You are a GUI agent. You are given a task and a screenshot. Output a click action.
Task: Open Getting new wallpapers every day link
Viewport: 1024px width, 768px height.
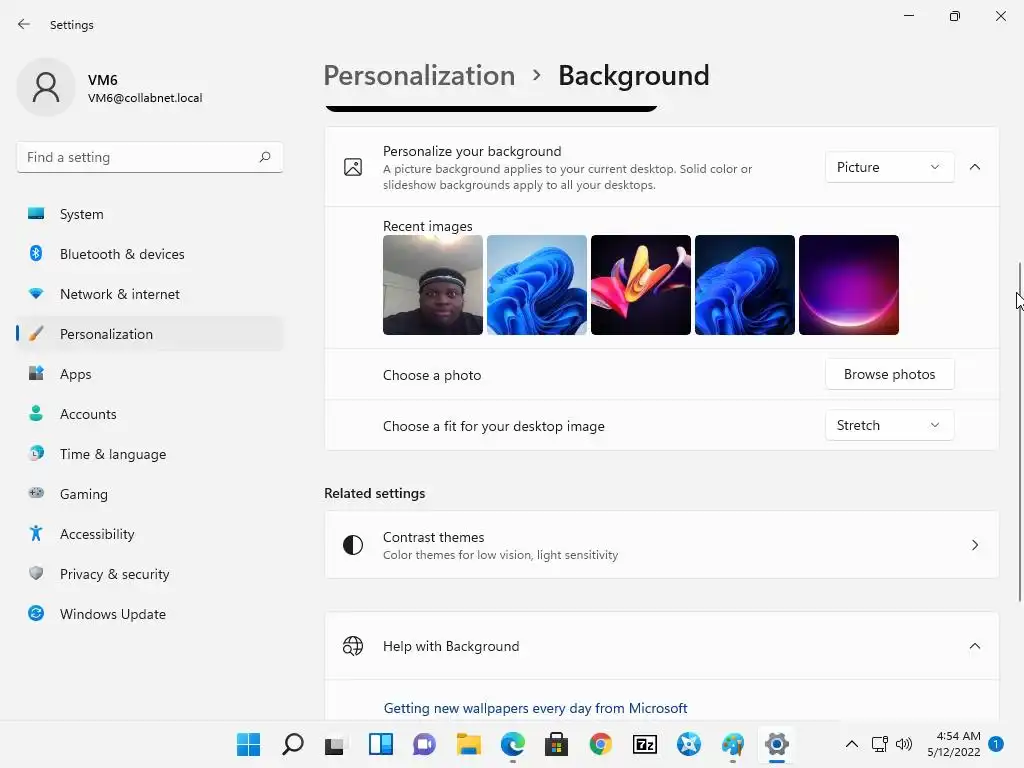coord(536,708)
